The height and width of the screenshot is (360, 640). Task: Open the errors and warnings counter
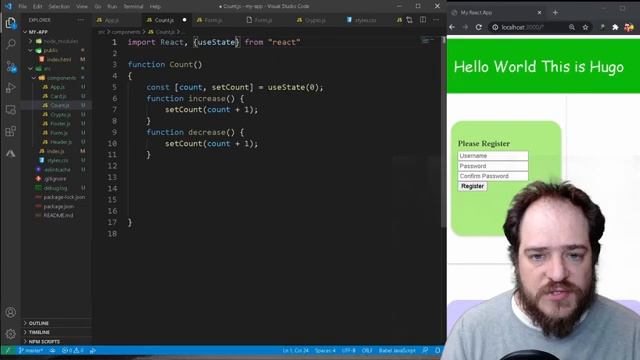click(73, 351)
